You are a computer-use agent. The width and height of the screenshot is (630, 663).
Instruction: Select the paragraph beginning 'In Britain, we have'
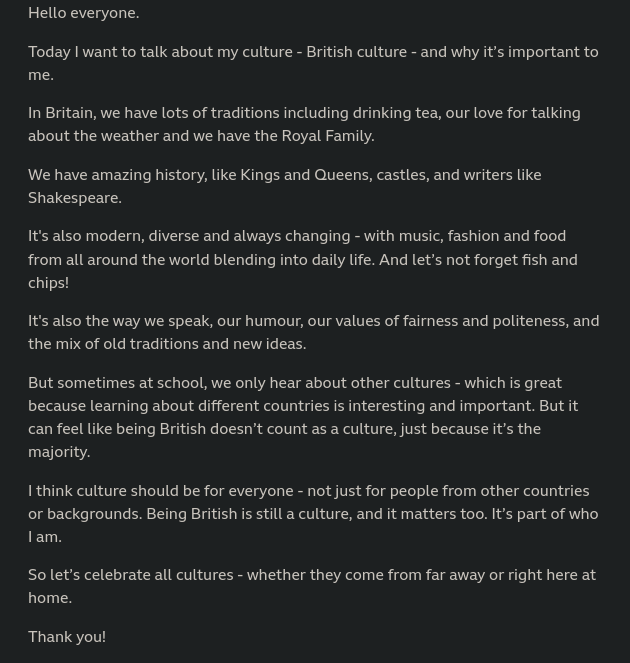tap(304, 125)
